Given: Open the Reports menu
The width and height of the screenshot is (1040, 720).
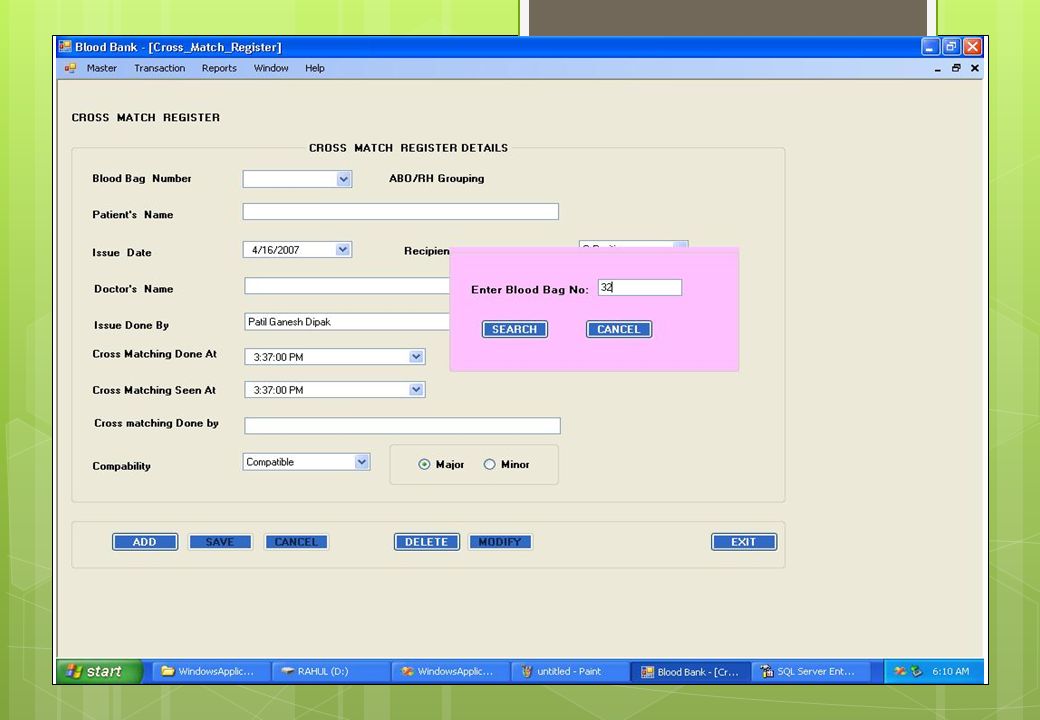Looking at the screenshot, I should tap(219, 68).
